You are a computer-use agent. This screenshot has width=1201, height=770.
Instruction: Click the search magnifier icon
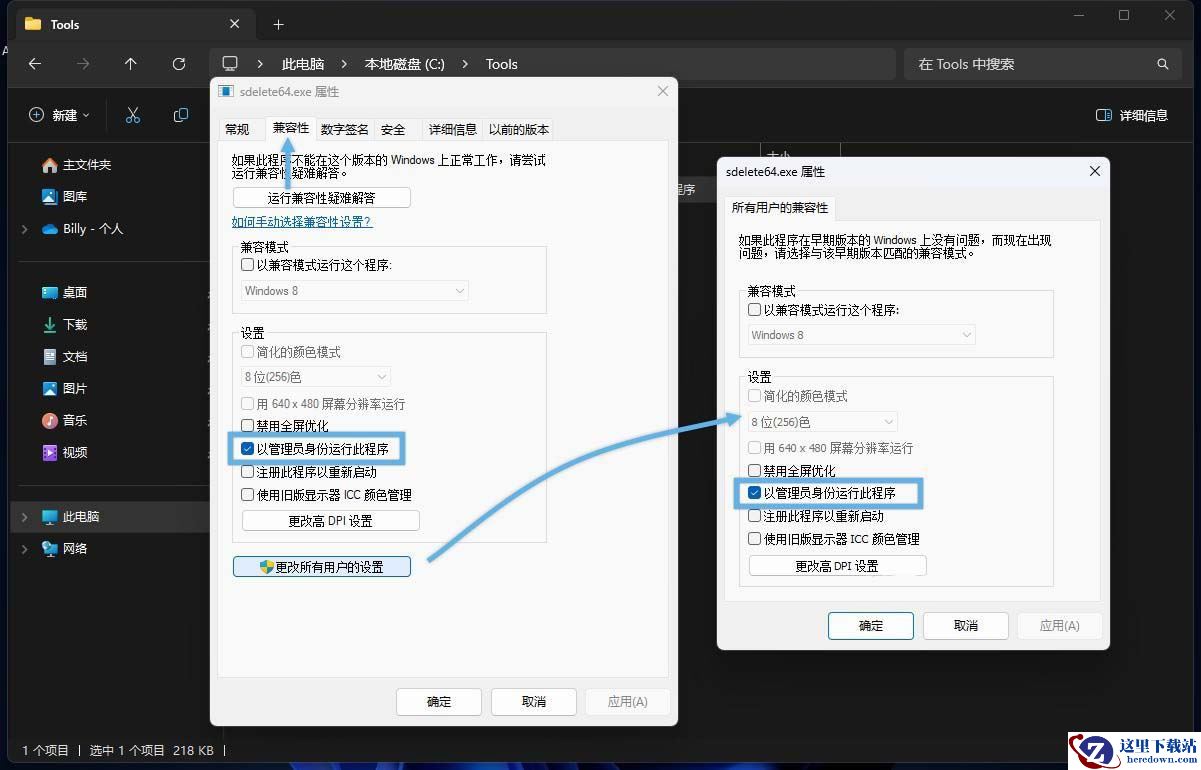coord(1163,64)
